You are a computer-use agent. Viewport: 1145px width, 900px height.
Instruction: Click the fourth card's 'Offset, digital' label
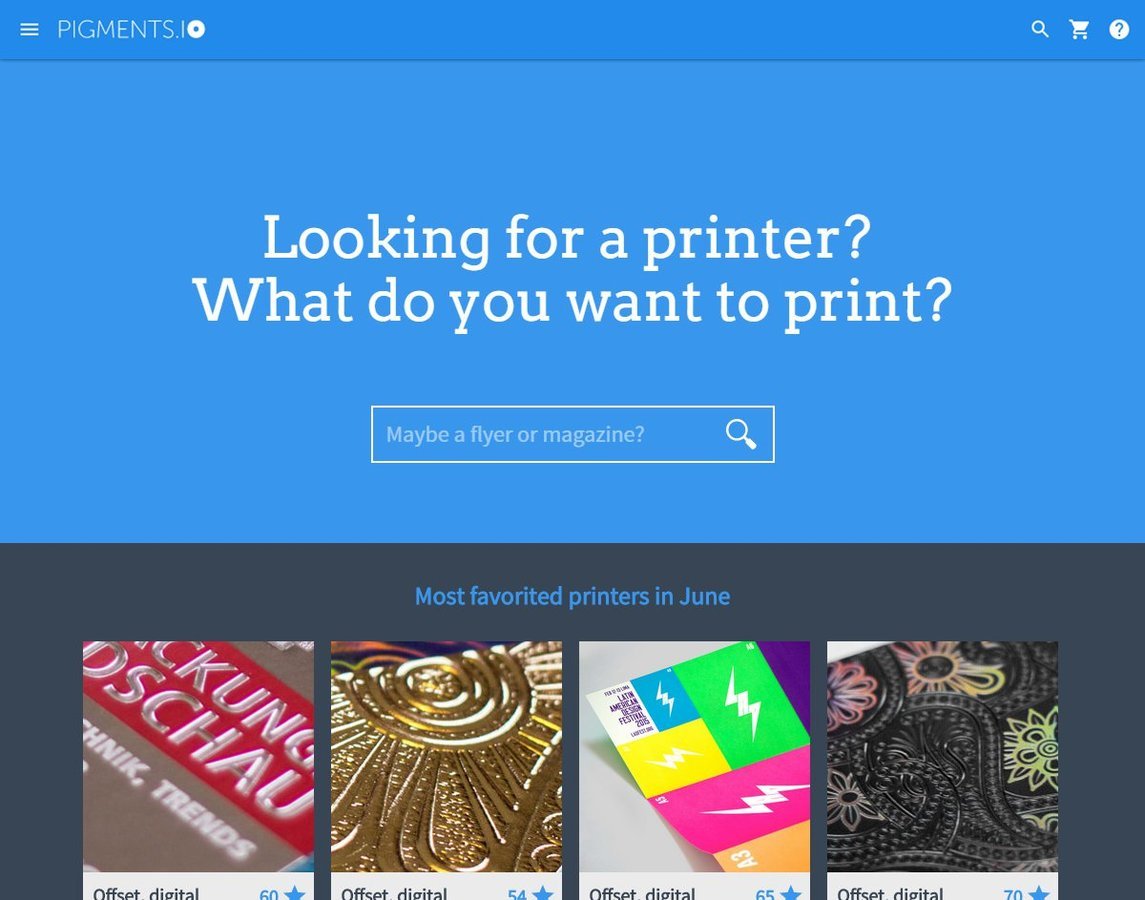pyautogui.click(x=890, y=893)
